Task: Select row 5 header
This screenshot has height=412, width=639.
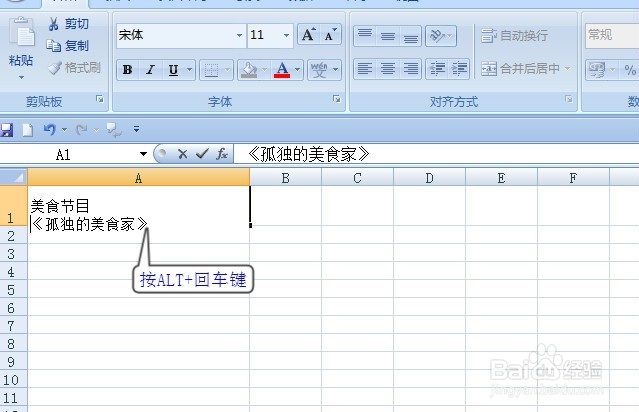Action: point(13,289)
